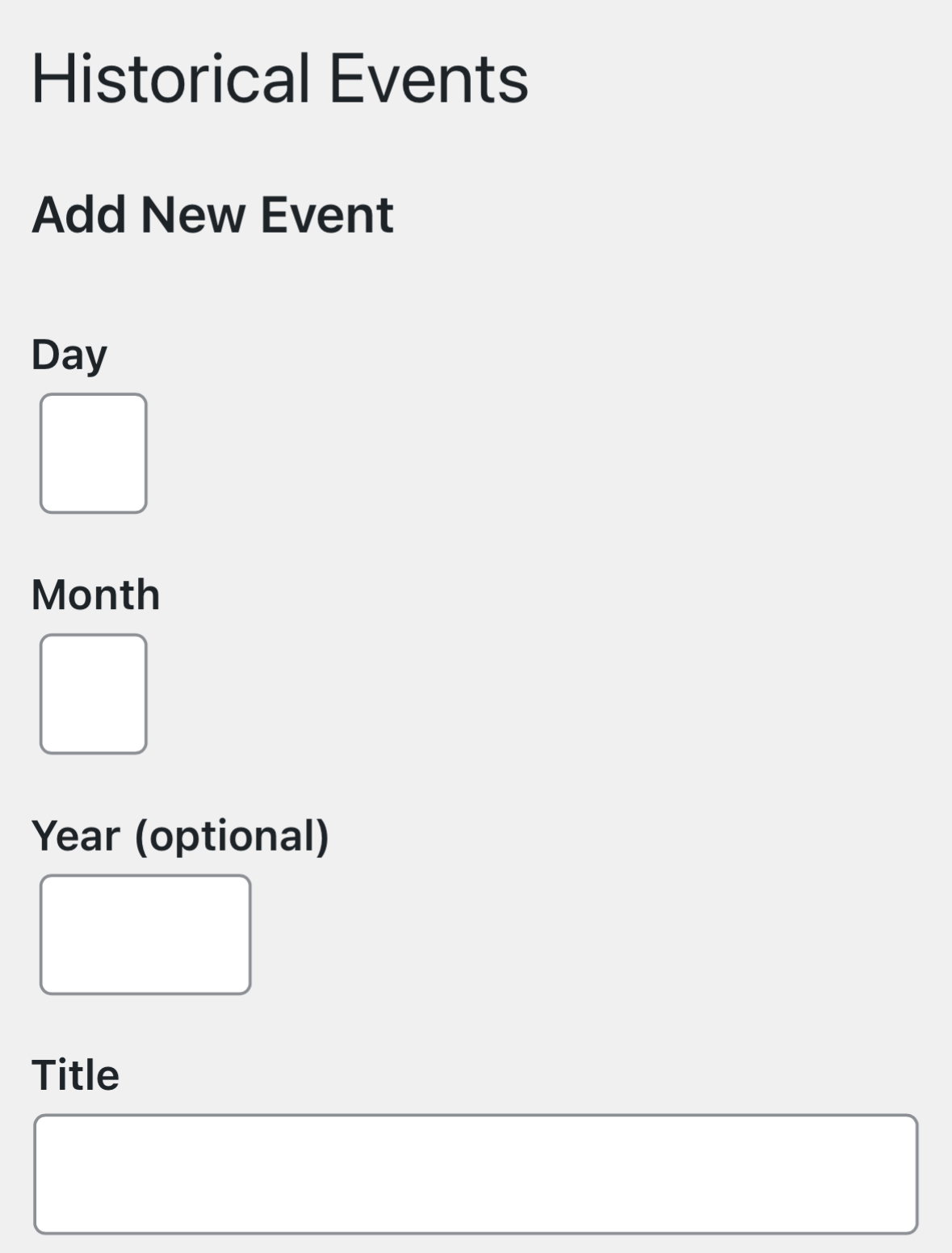Place cursor in the box under Month
Screen dimensions: 952x1253
94,694
